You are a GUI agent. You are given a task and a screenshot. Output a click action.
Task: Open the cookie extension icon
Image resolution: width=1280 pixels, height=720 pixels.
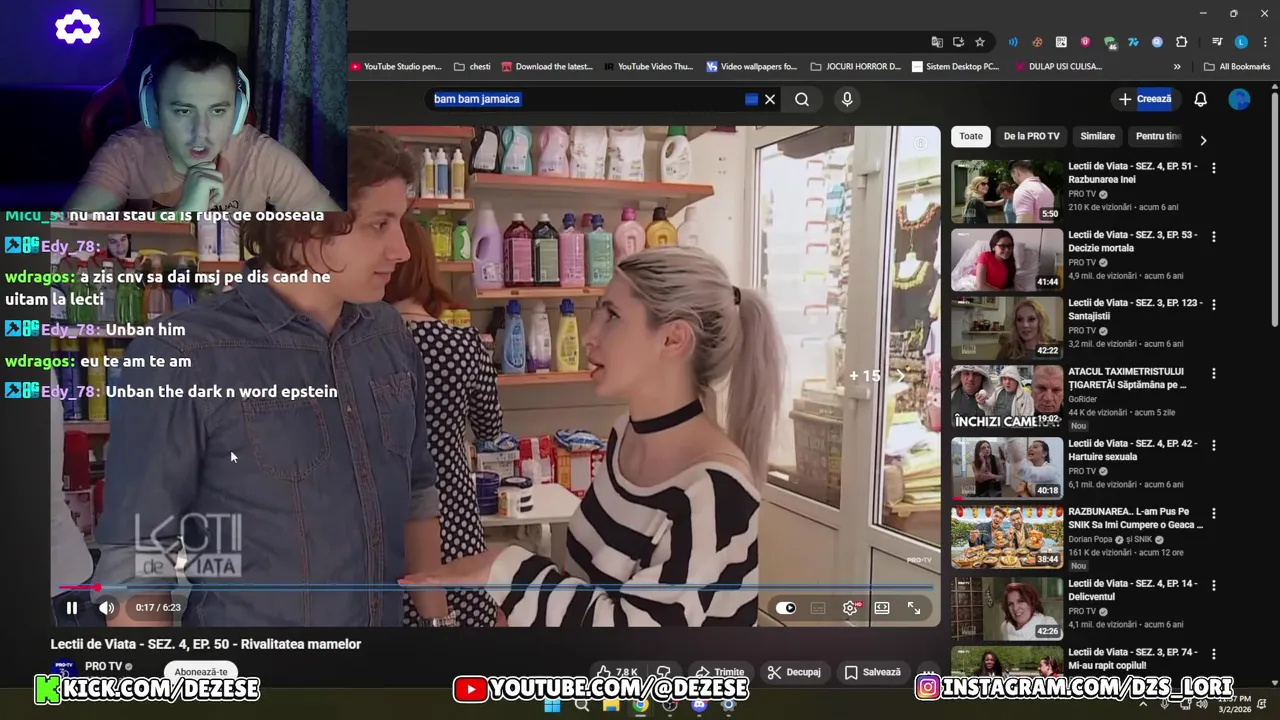click(1037, 42)
